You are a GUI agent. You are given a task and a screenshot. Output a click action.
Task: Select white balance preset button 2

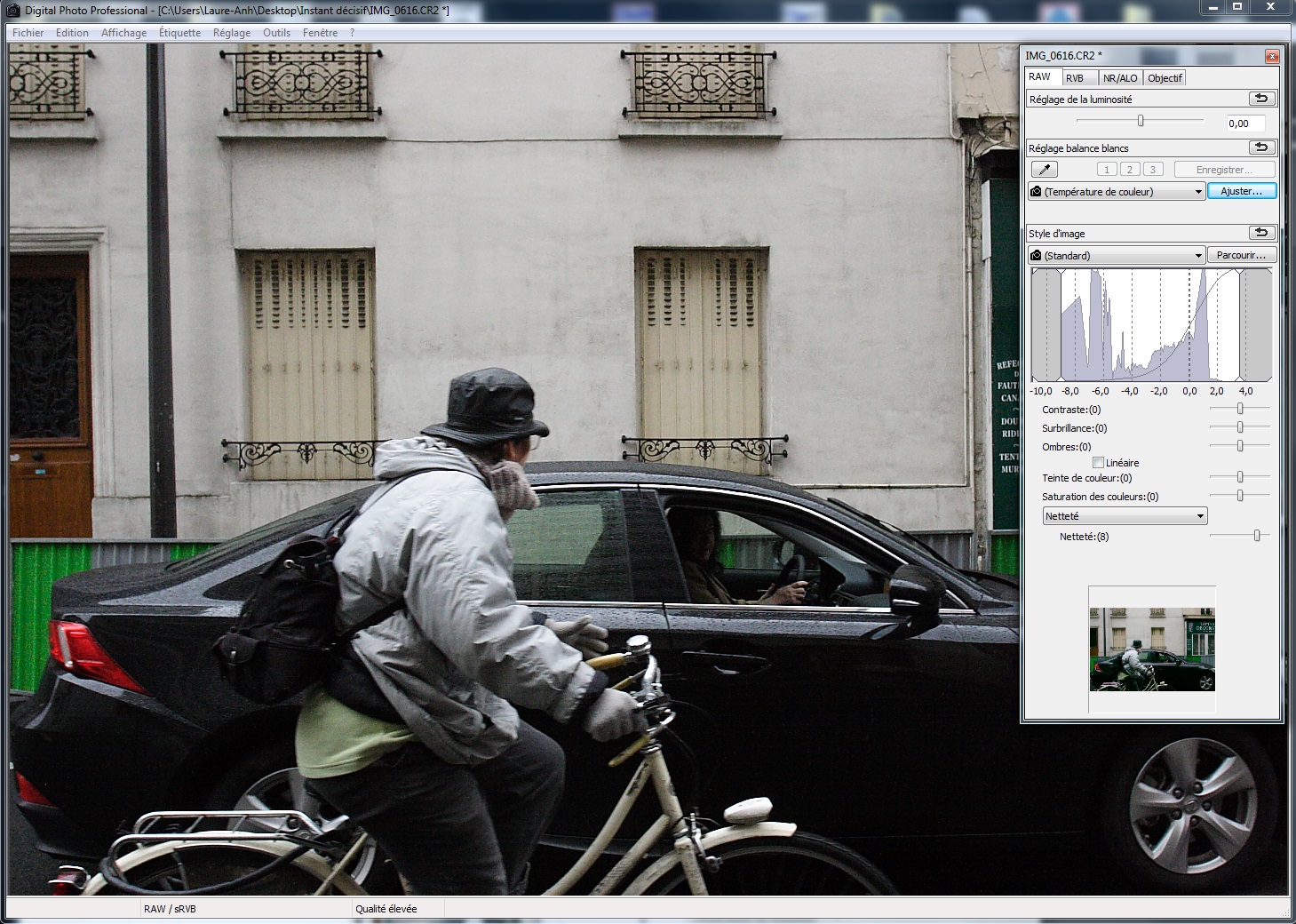pos(1129,169)
